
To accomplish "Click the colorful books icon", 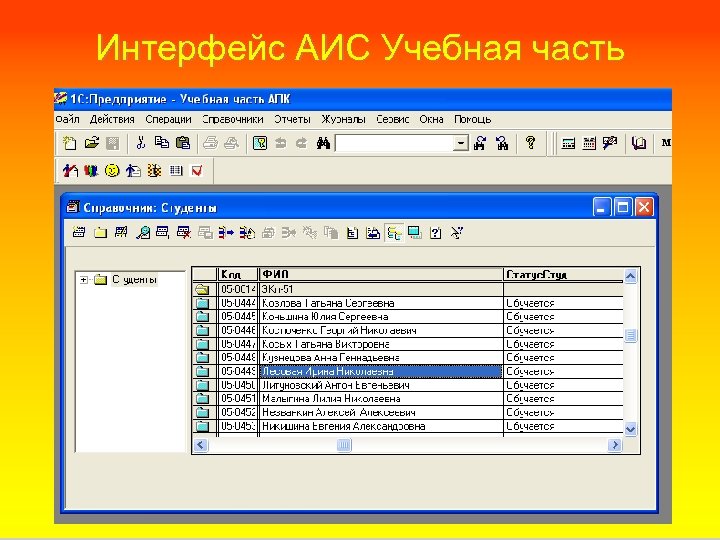I will coord(91,171).
